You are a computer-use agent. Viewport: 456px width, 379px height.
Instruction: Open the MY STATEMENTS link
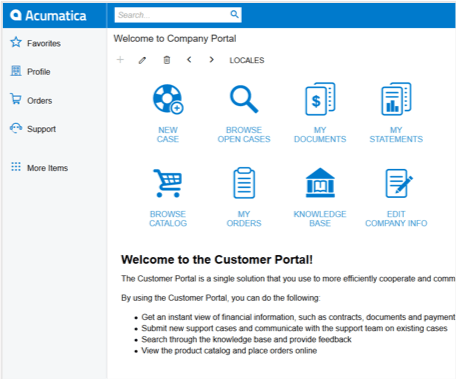[x=396, y=135]
